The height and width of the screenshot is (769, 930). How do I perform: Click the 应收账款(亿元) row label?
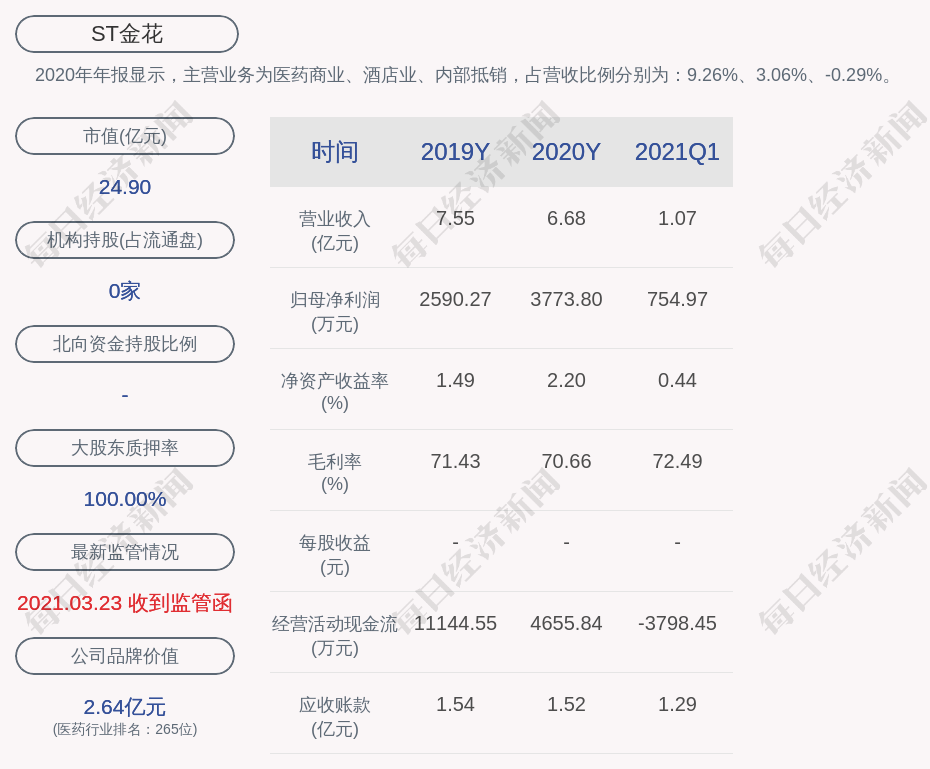pos(335,717)
